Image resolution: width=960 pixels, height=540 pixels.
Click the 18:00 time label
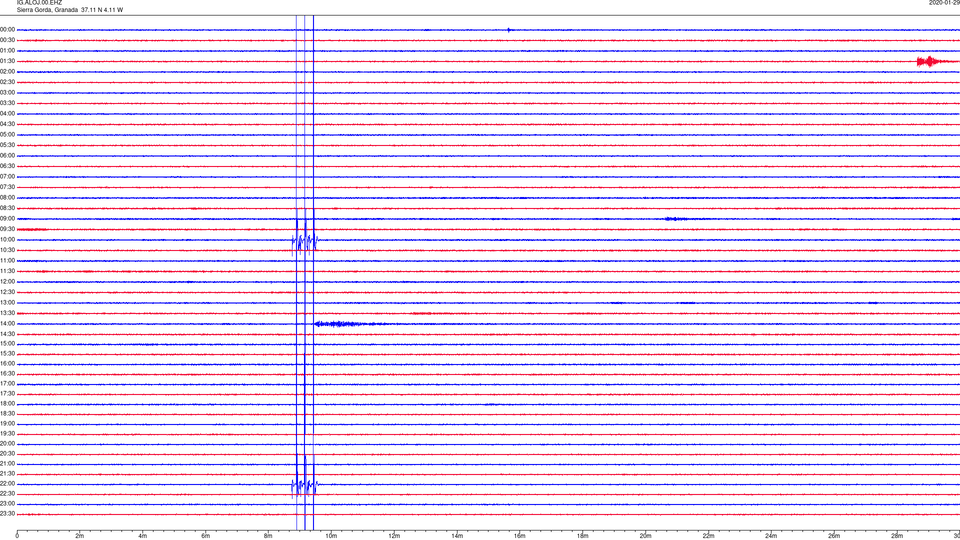[7, 404]
